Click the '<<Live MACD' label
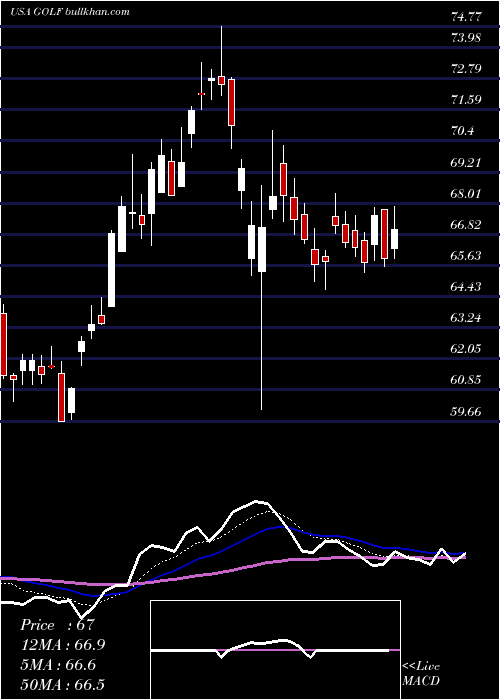The height and width of the screenshot is (700, 500). click(421, 673)
